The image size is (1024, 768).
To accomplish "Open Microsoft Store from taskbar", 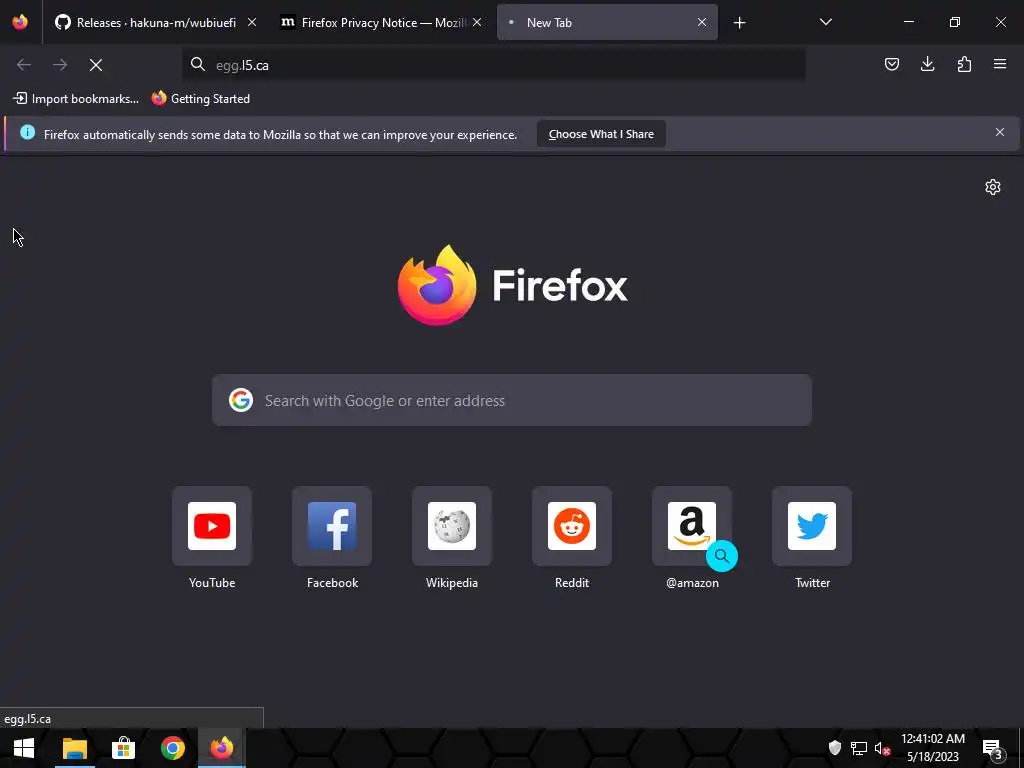I will click(123, 748).
